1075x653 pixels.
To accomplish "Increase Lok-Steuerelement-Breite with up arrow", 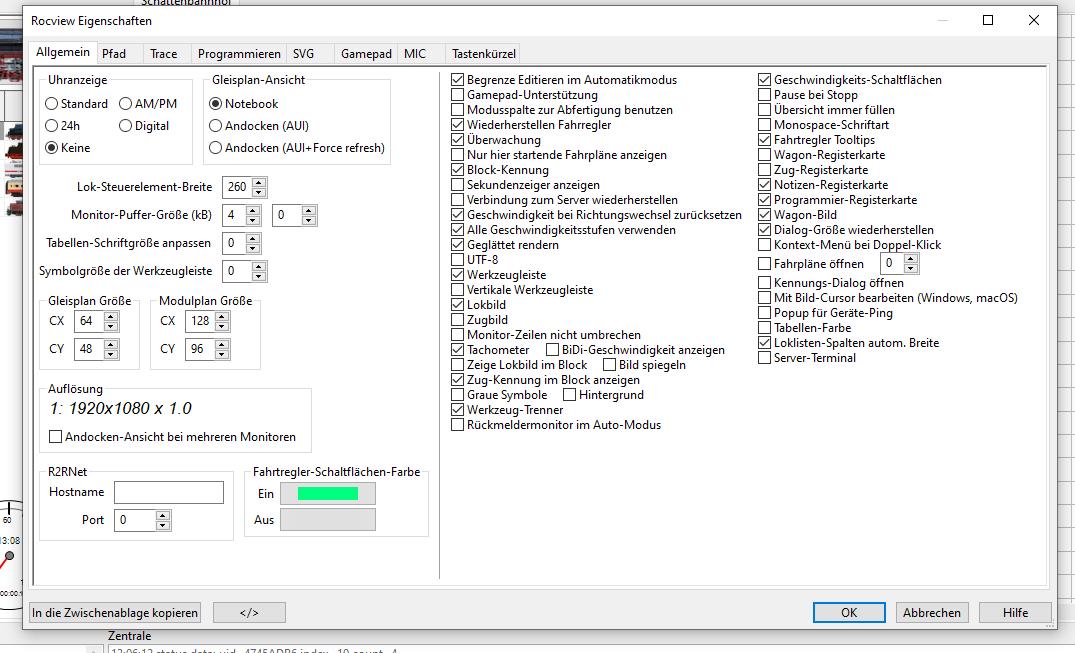I will point(260,182).
